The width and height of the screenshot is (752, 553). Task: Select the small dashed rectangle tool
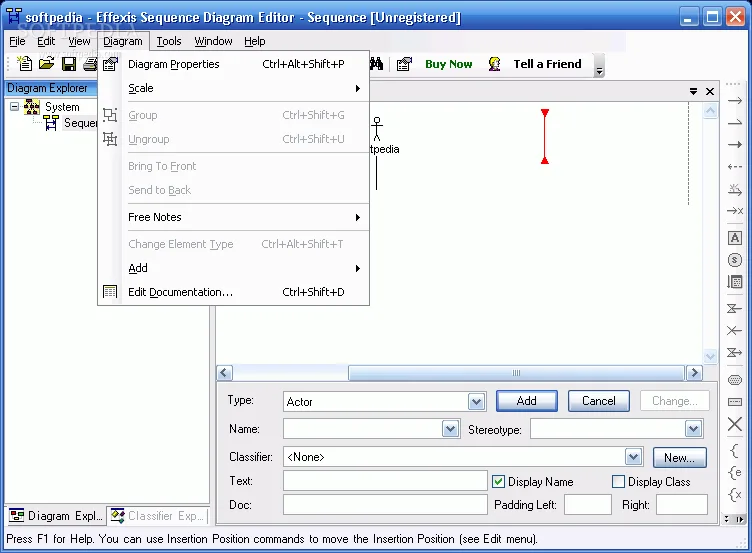click(x=735, y=402)
